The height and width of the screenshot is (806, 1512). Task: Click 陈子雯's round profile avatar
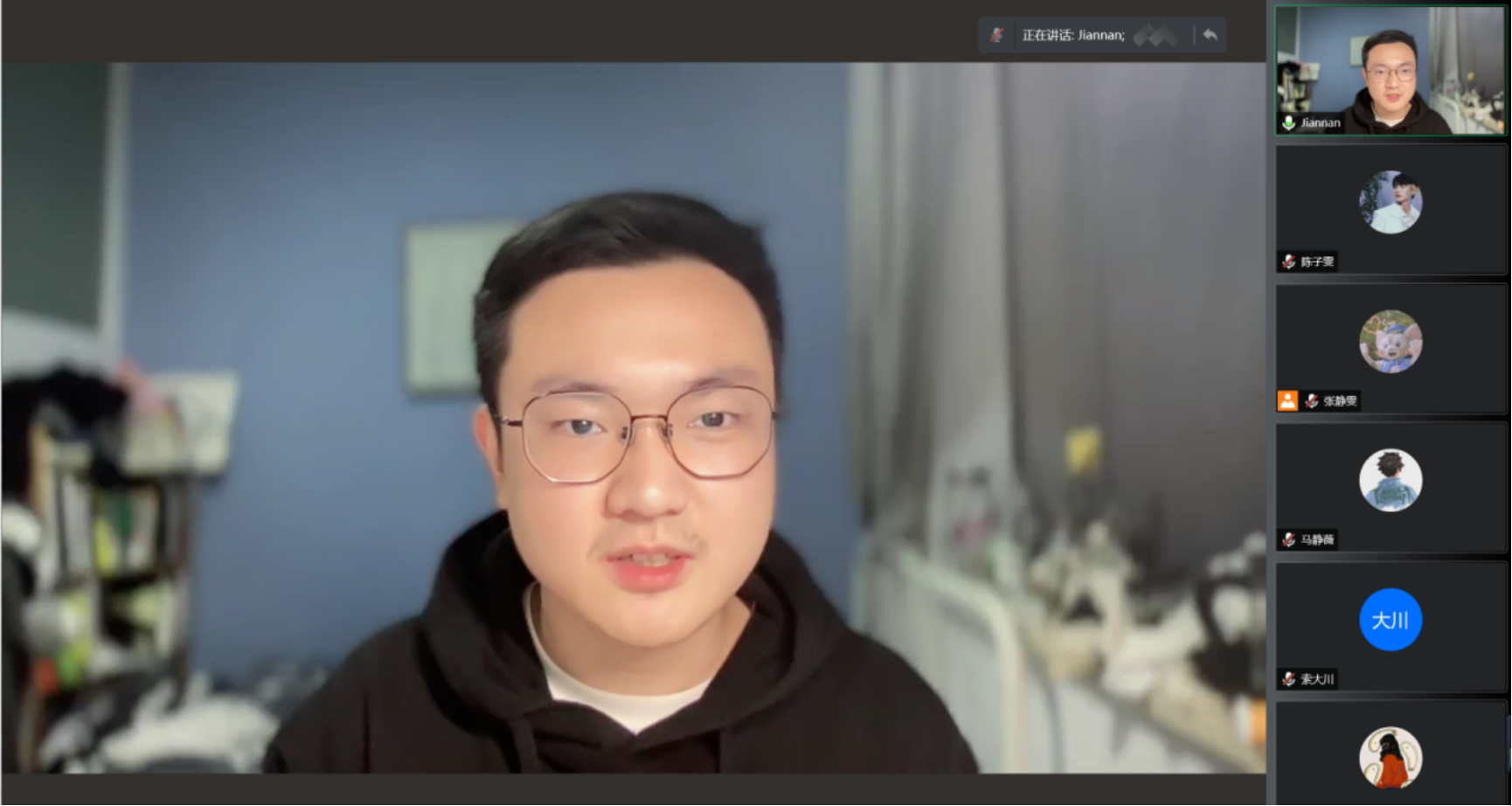(x=1390, y=202)
